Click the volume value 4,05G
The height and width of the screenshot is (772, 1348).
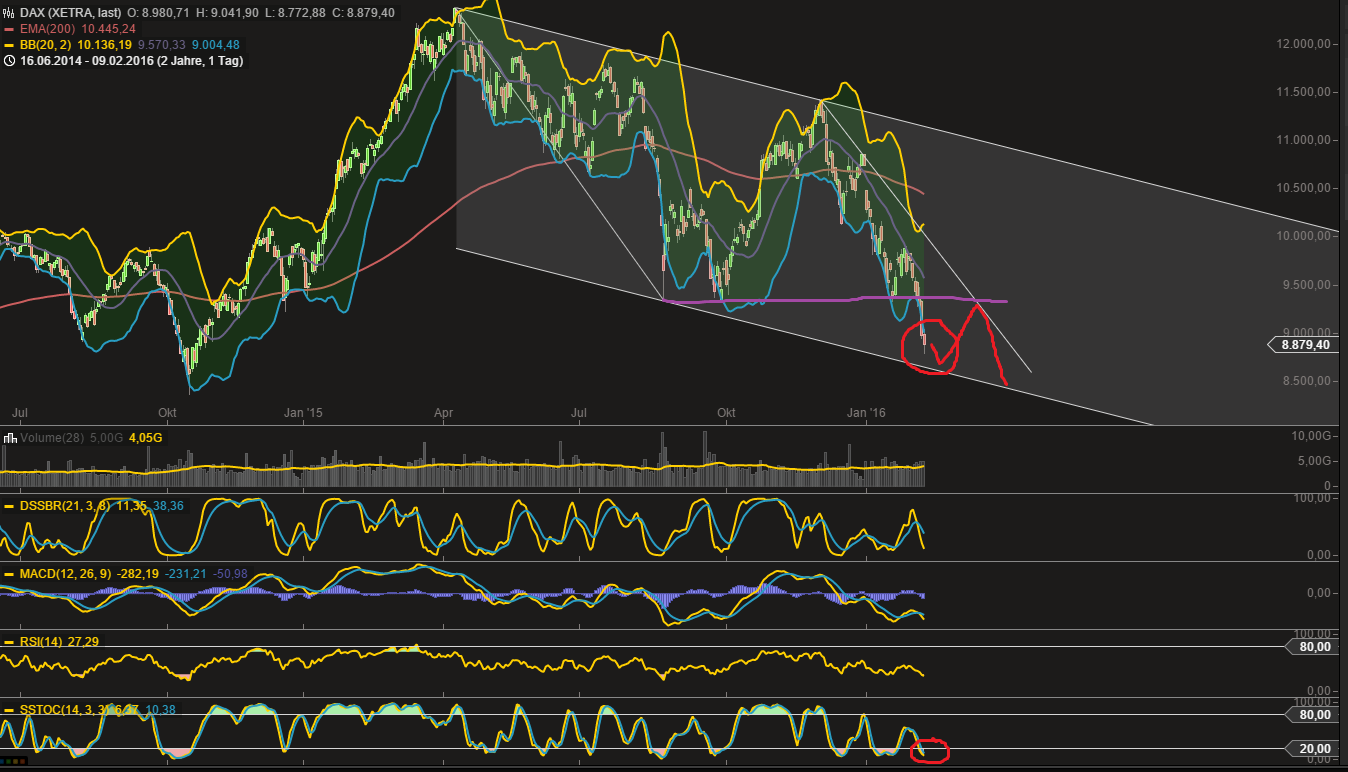click(x=145, y=437)
